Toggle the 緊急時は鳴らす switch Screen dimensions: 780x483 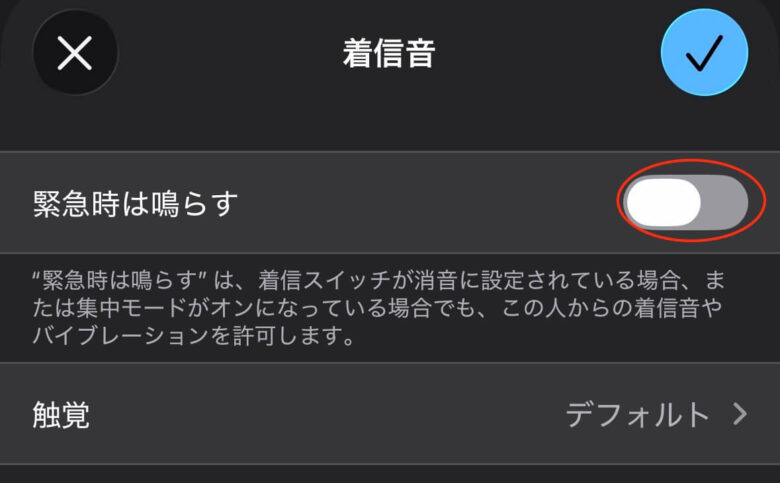[685, 202]
